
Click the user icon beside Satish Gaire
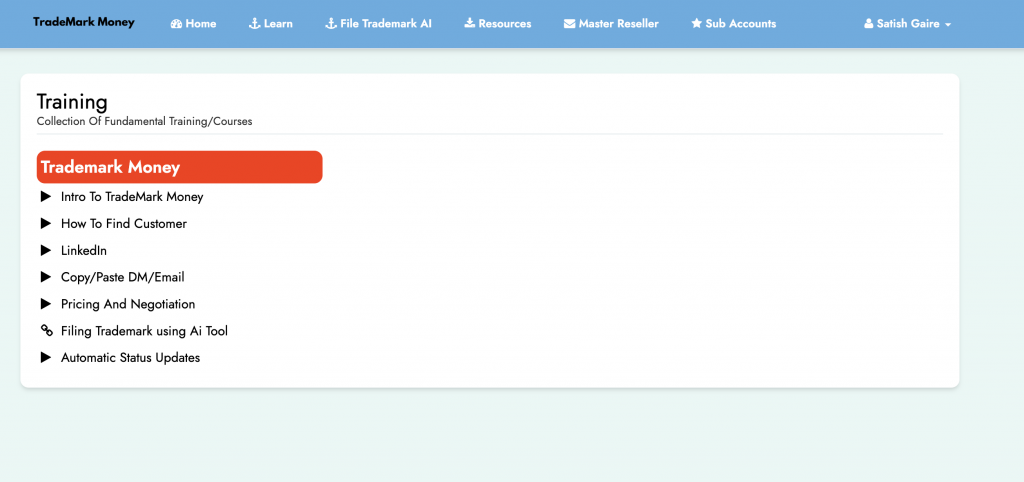point(868,24)
